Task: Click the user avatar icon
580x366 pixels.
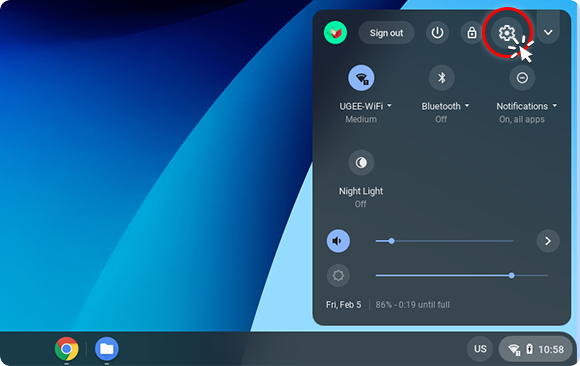Action: [x=335, y=33]
